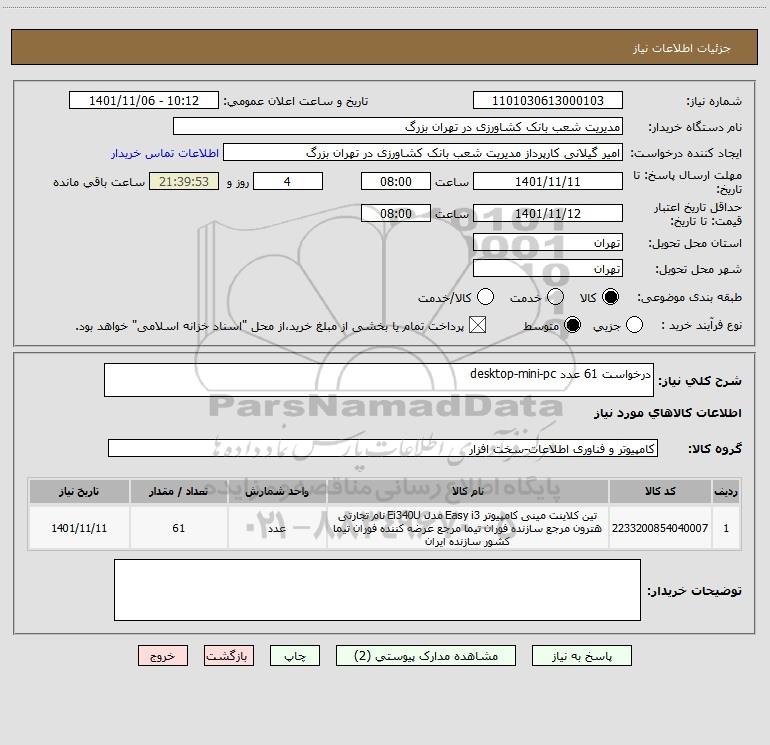This screenshot has height=745, width=770.
Task: View attached documents (2) button
Action: click(x=426, y=656)
